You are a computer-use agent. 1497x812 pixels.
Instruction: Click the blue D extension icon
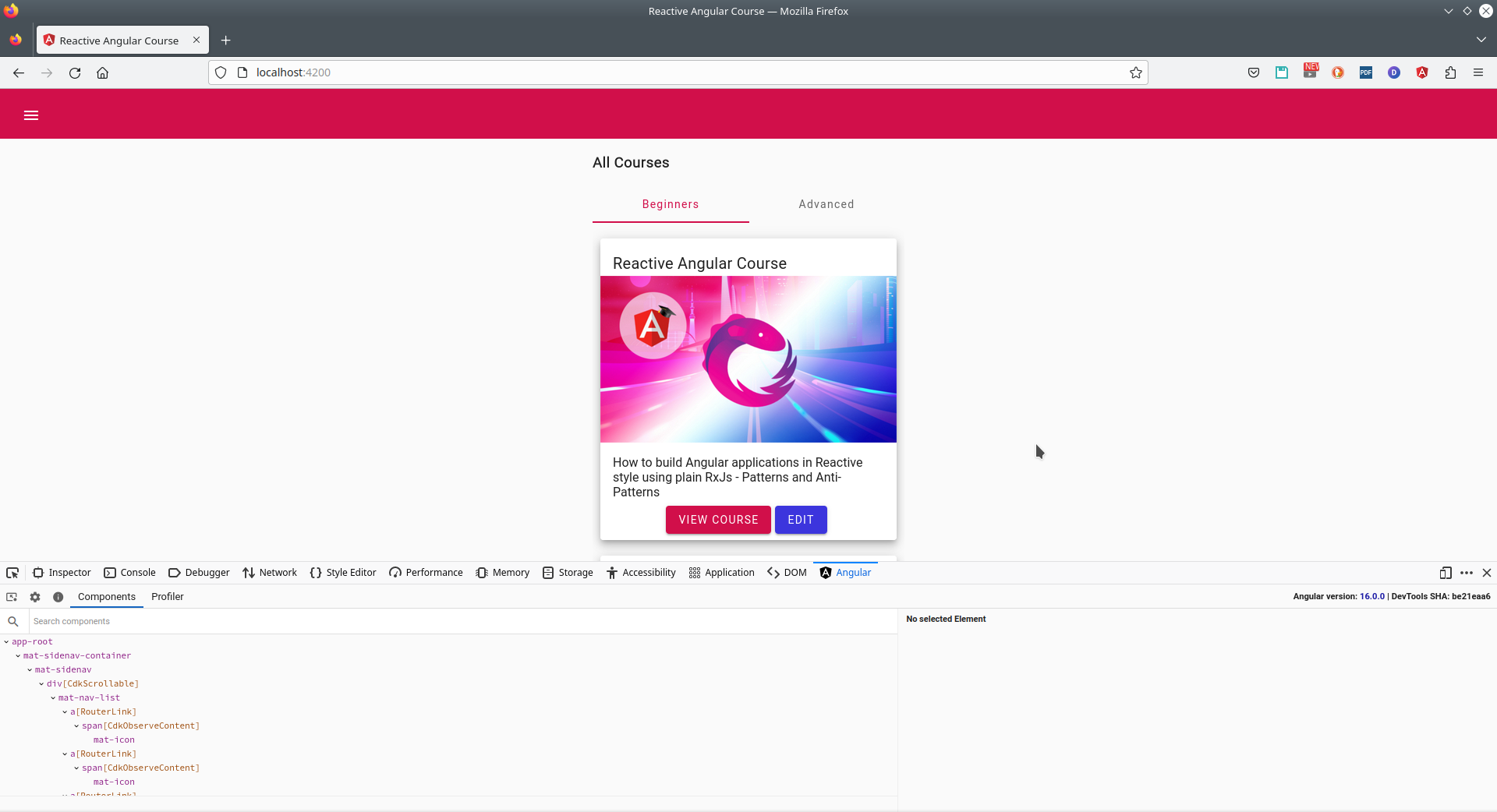tap(1394, 72)
